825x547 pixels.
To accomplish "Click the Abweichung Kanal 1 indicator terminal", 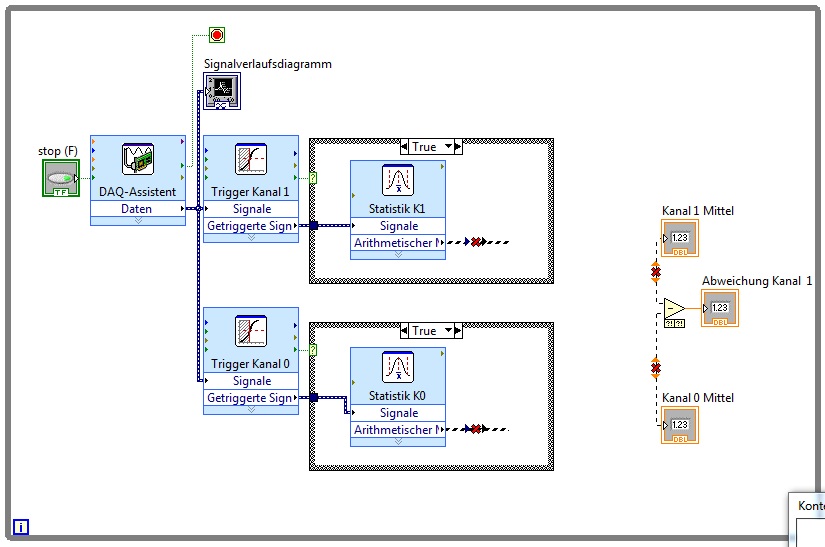I will pos(720,308).
